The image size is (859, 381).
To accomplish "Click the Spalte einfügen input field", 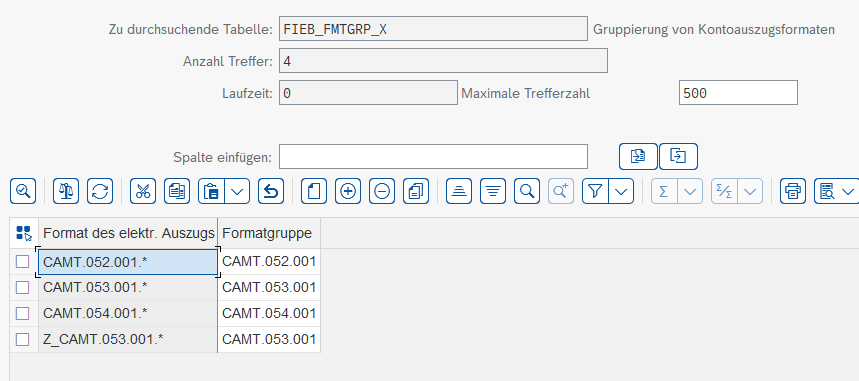I will tap(433, 157).
